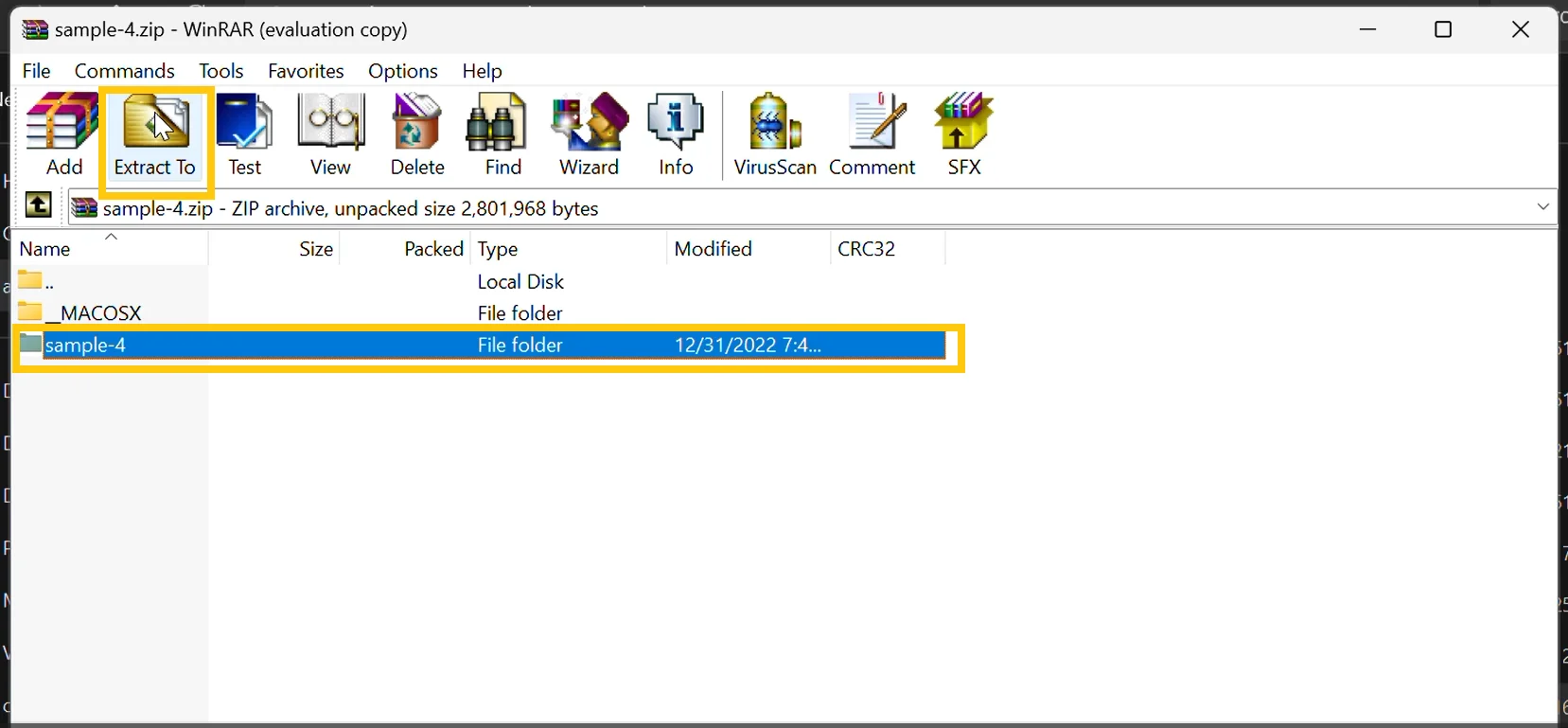Image resolution: width=1568 pixels, height=728 pixels.
Task: Show archive Info
Action: (x=676, y=134)
